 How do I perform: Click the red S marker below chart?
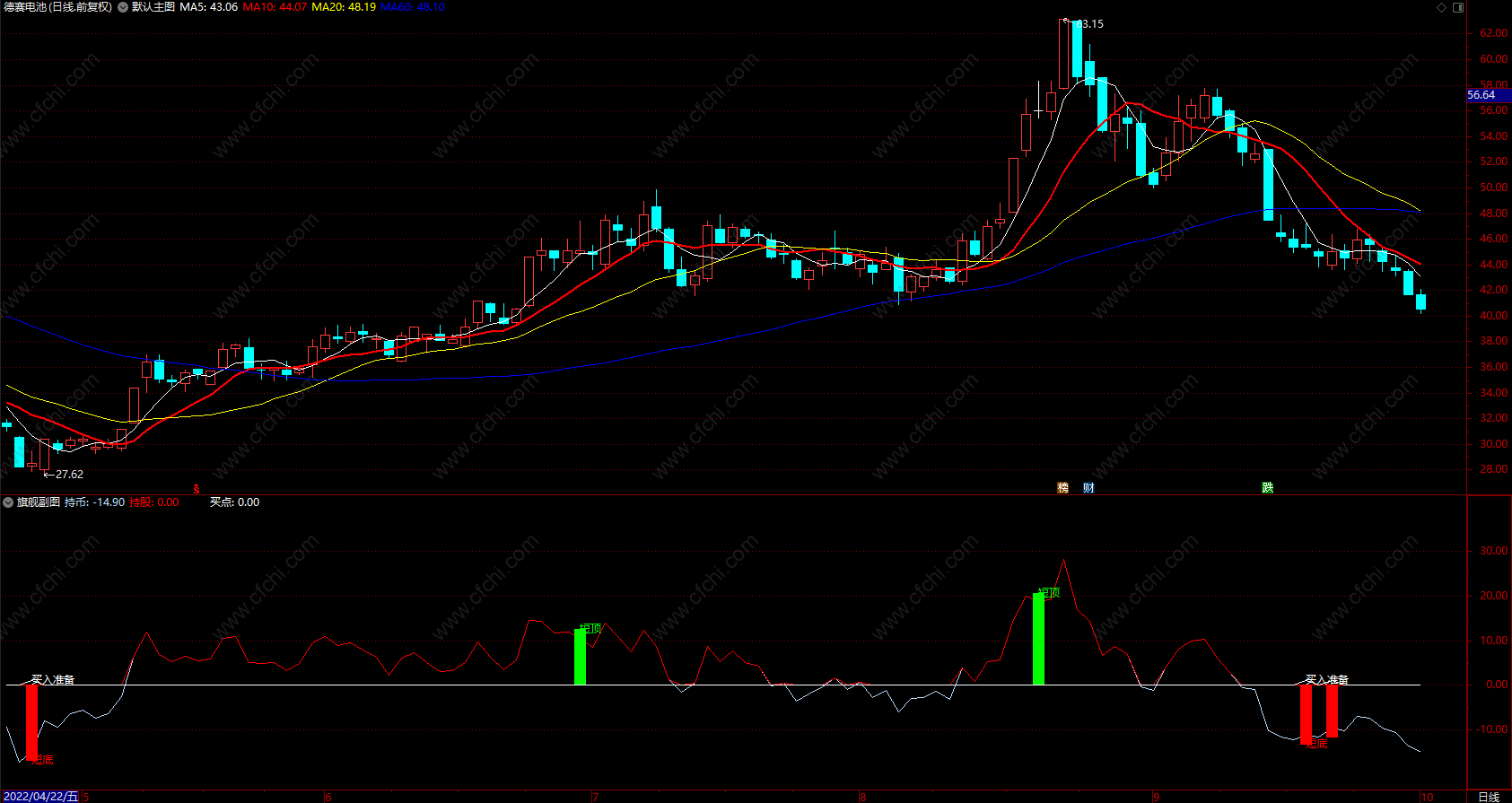[197, 488]
